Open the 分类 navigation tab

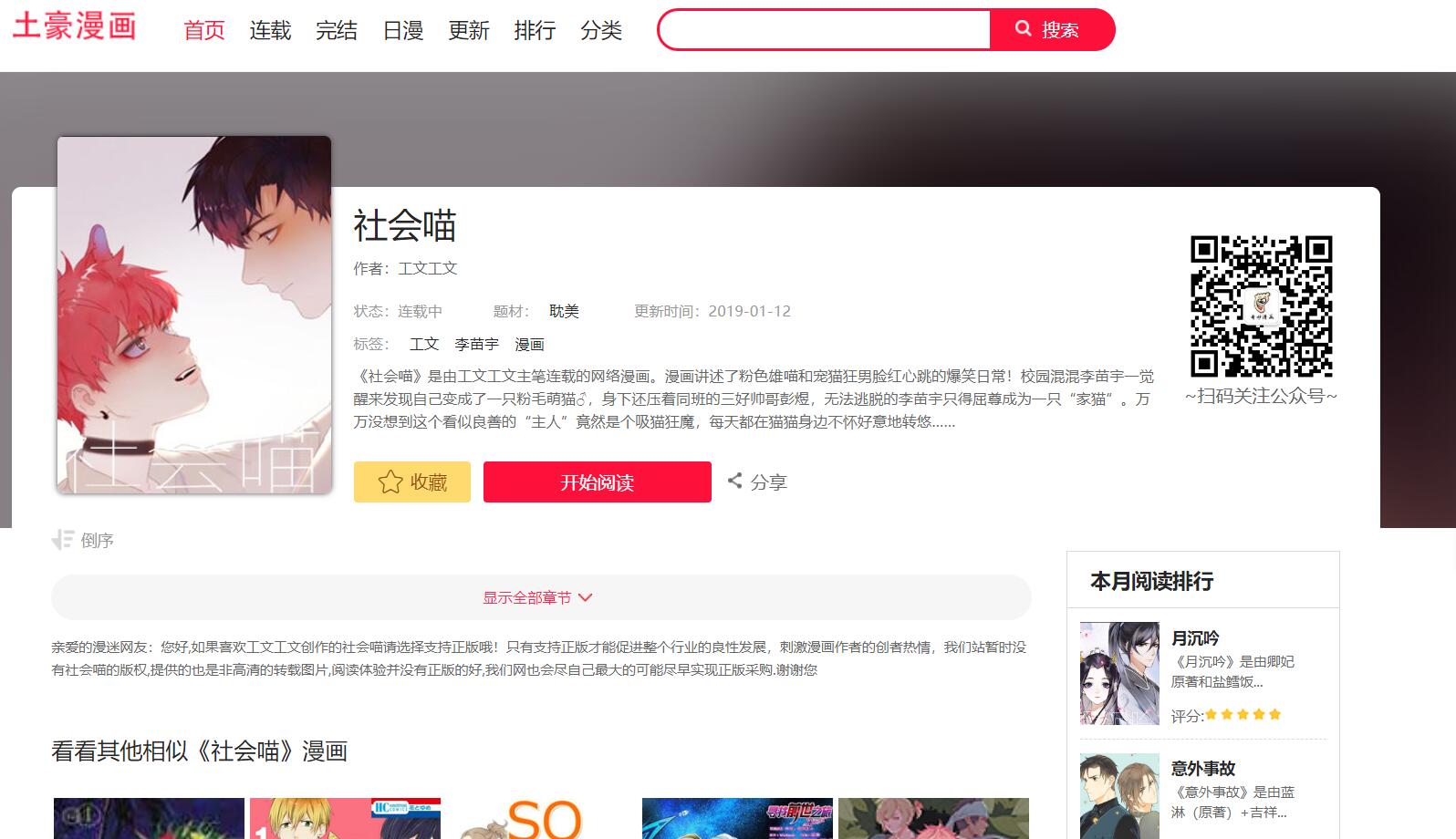coord(601,30)
